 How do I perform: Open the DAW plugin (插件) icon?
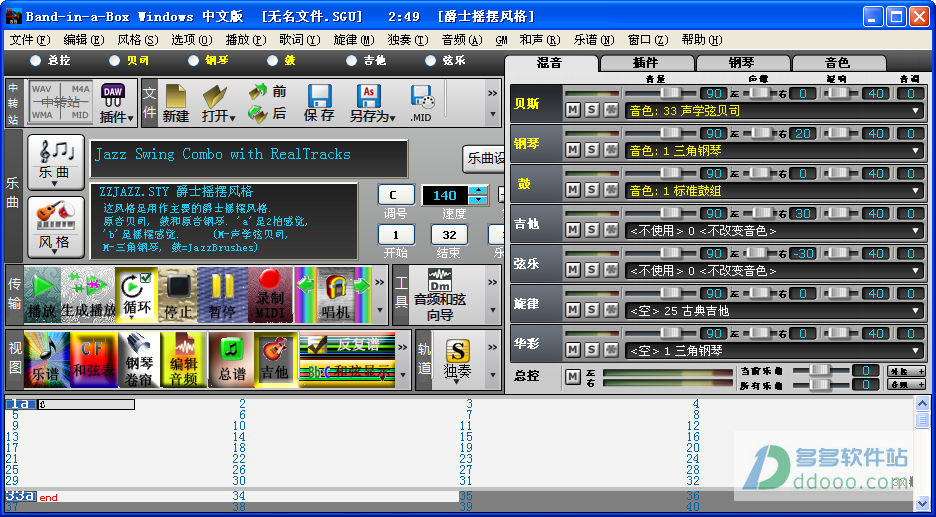115,103
